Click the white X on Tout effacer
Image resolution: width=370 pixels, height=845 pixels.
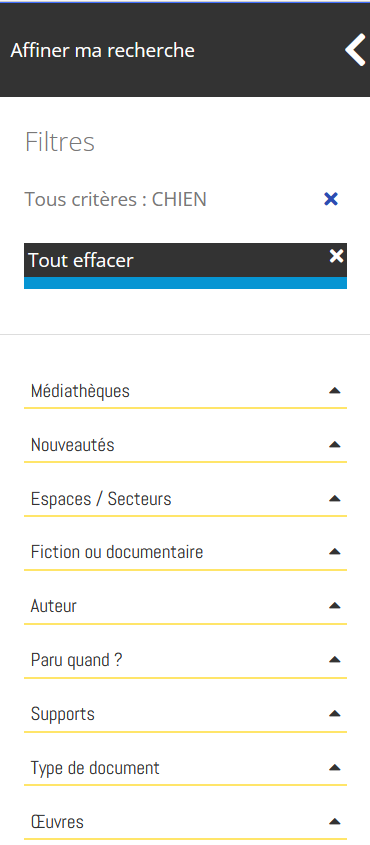337,256
